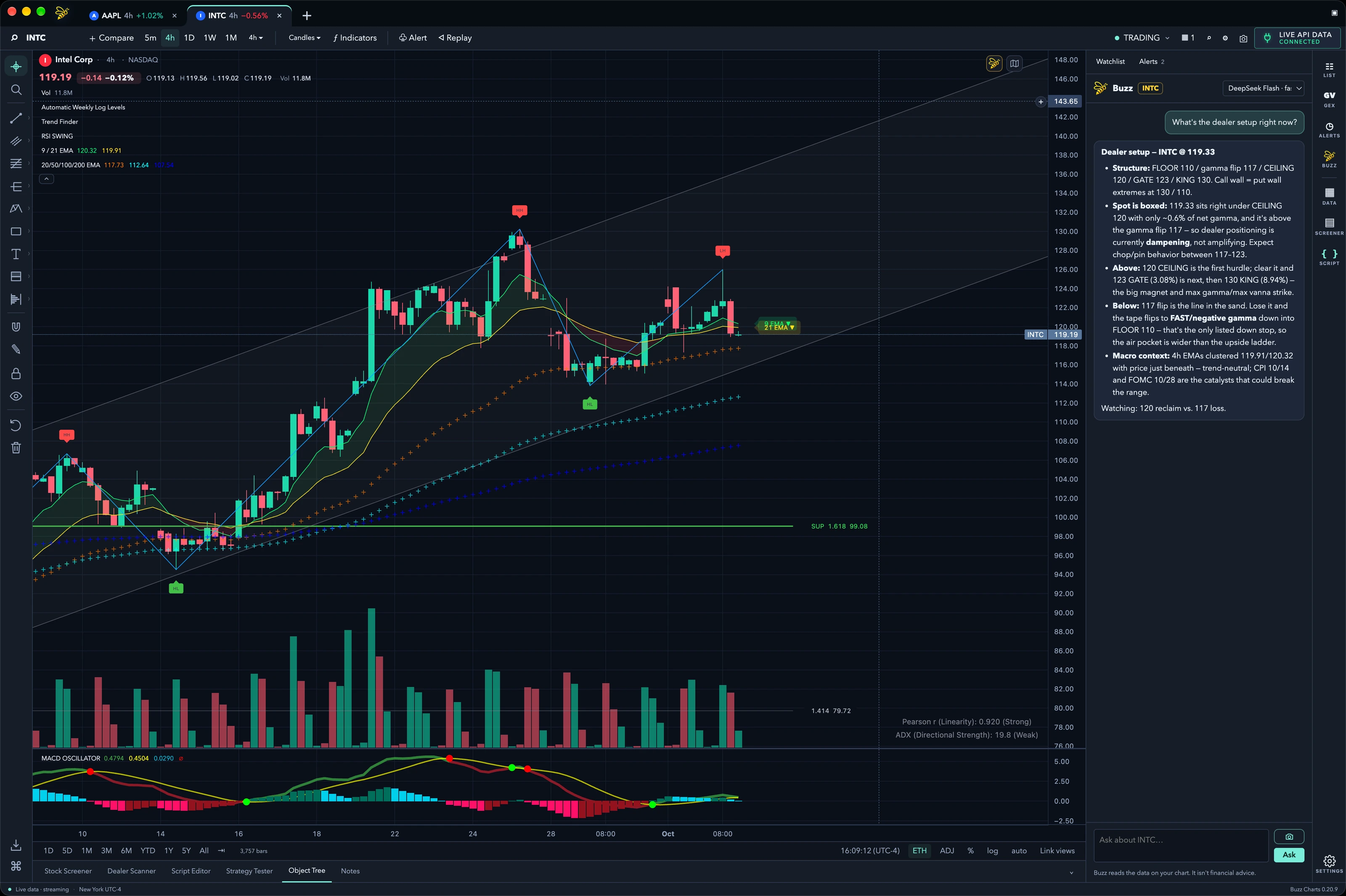Screen dimensions: 1346x896
Task: Open the 4h interval dropdown
Action: coord(255,38)
